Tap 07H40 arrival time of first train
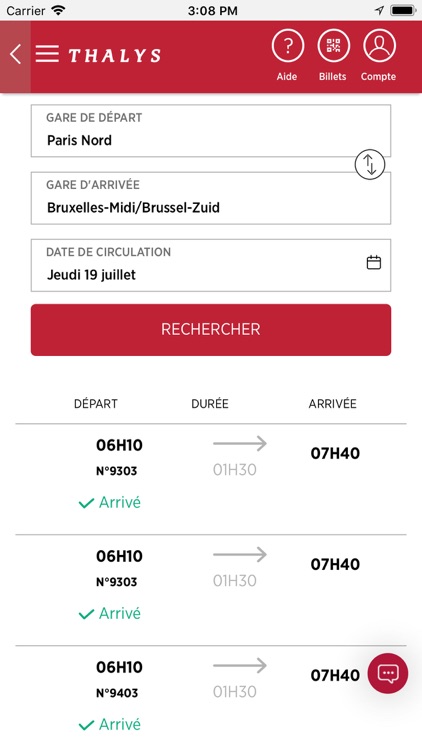Viewport: 422px width, 750px height. click(335, 453)
